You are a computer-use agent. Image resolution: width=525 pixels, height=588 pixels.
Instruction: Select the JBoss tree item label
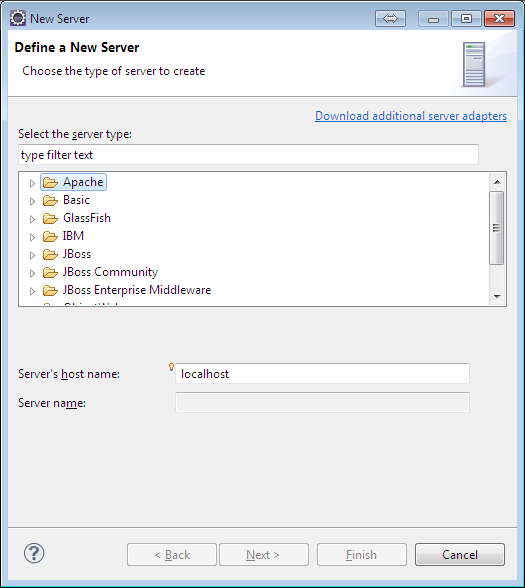coord(77,254)
